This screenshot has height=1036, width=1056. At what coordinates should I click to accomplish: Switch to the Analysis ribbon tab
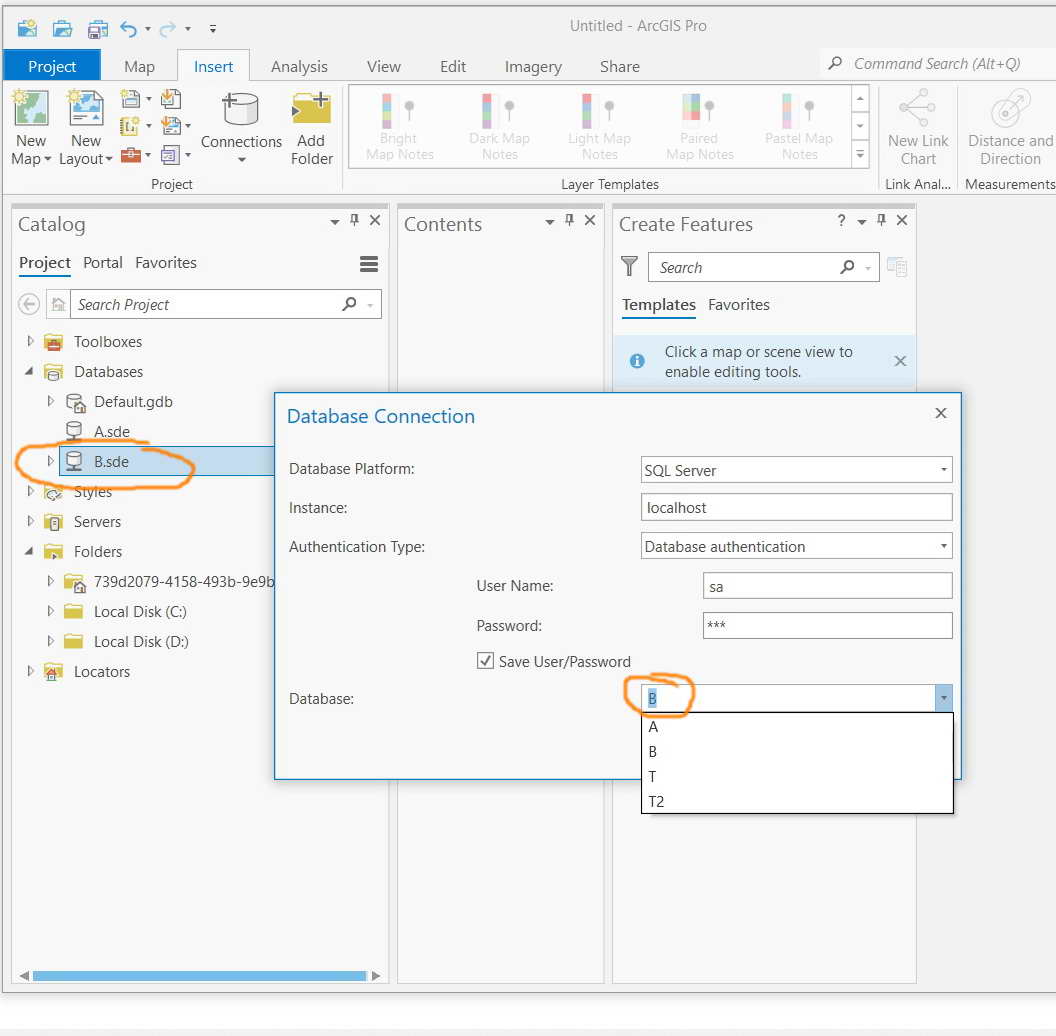(x=299, y=66)
